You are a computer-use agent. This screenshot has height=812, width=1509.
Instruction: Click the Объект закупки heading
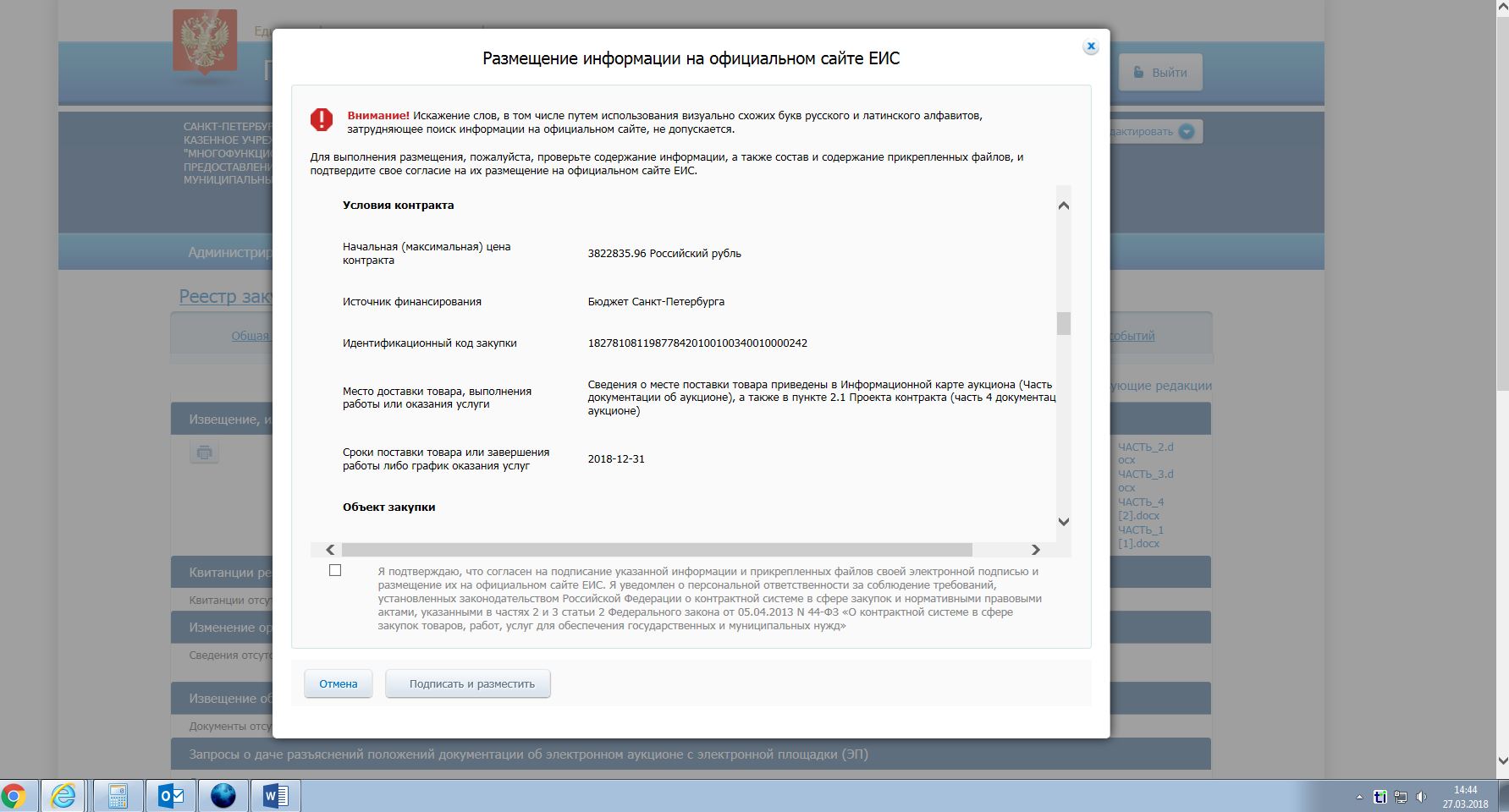tap(389, 507)
